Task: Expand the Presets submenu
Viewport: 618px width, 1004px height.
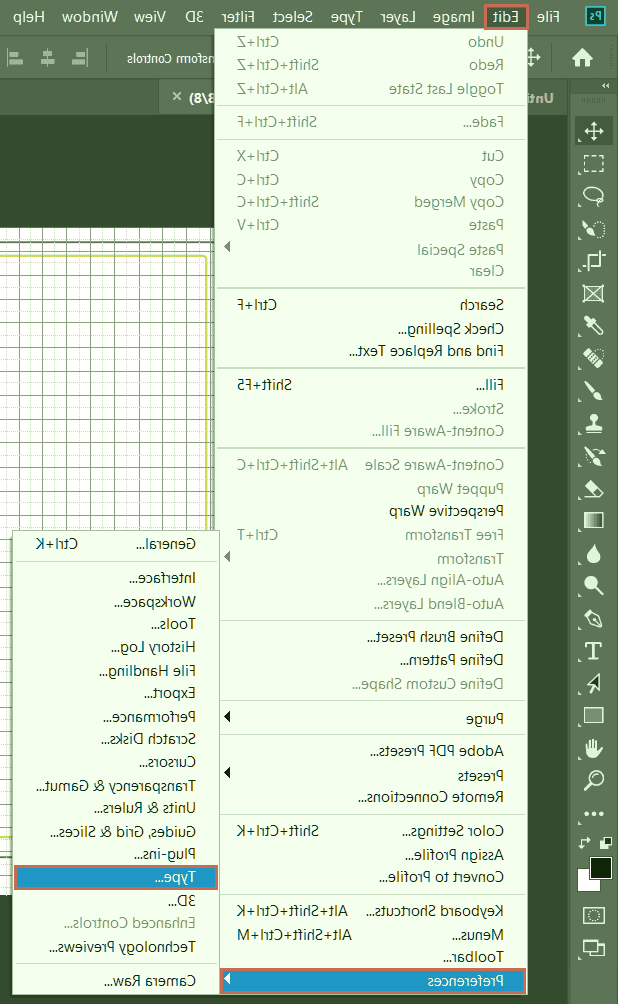Action: point(370,775)
